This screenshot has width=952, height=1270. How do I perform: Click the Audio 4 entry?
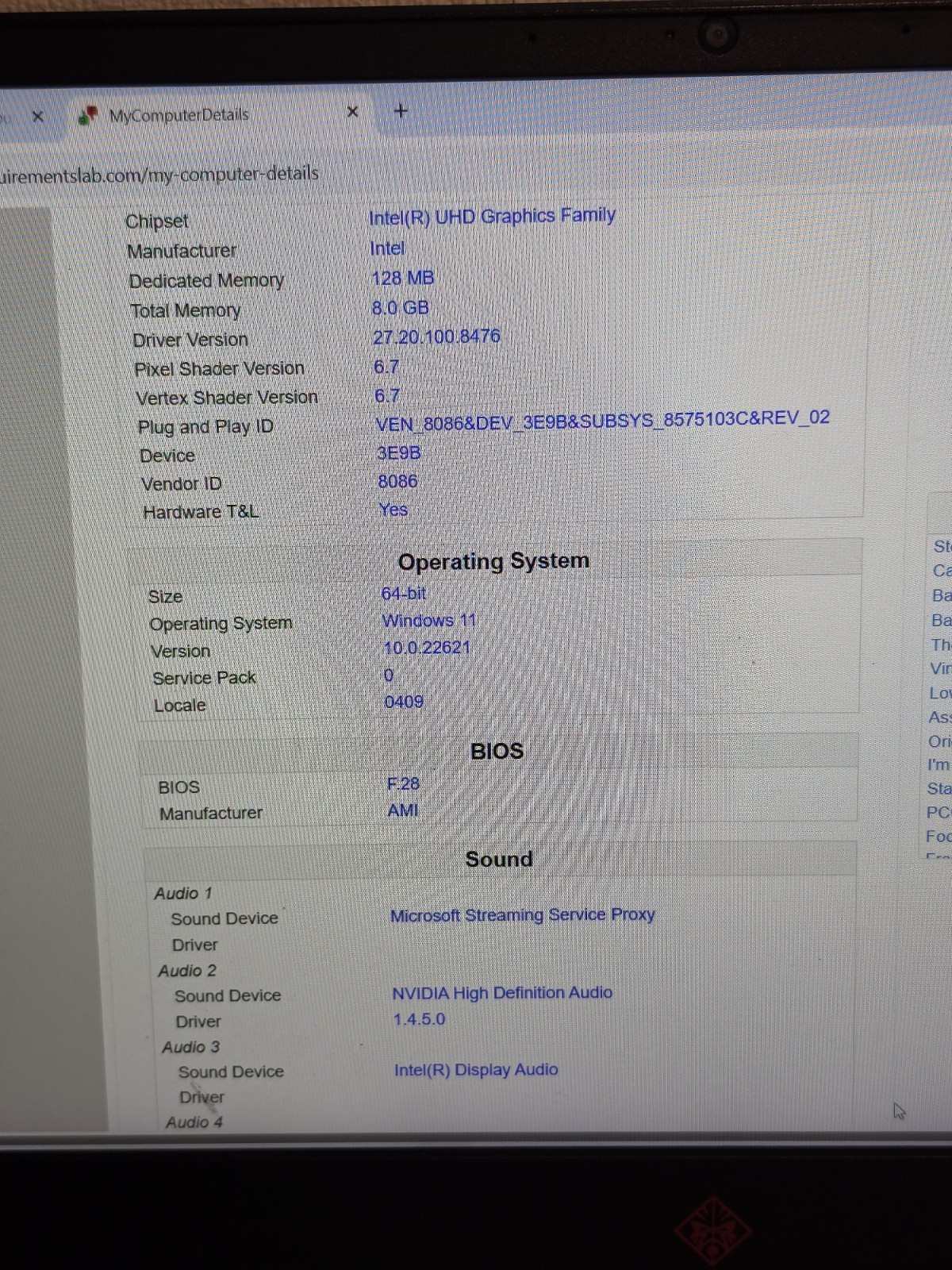click(194, 1122)
